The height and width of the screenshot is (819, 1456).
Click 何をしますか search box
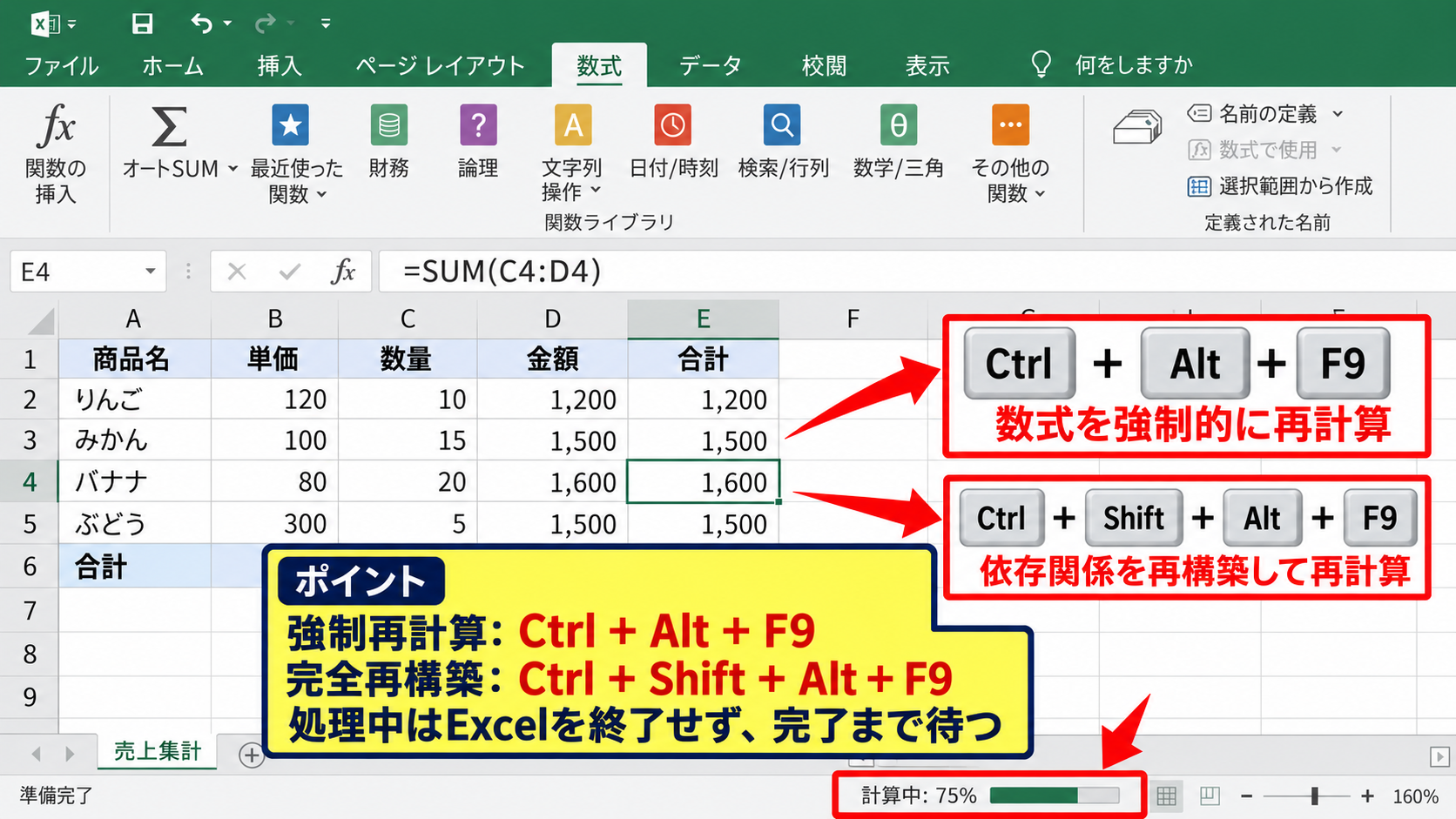pos(1133,65)
